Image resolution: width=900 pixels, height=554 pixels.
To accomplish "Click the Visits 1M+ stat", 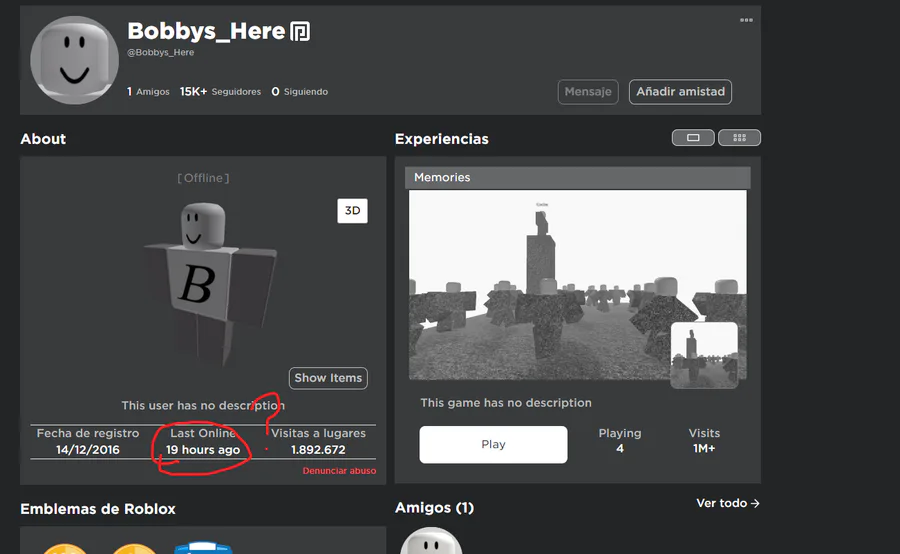I will 704,441.
